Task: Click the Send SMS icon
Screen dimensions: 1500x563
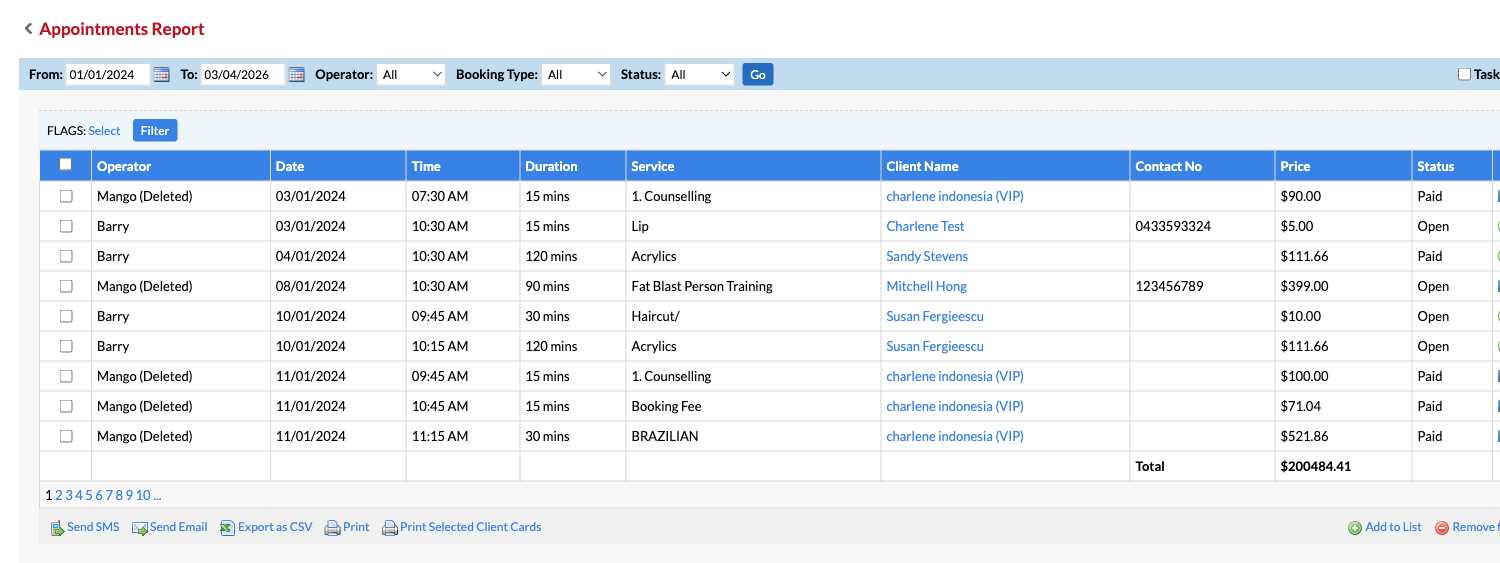Action: tap(58, 528)
